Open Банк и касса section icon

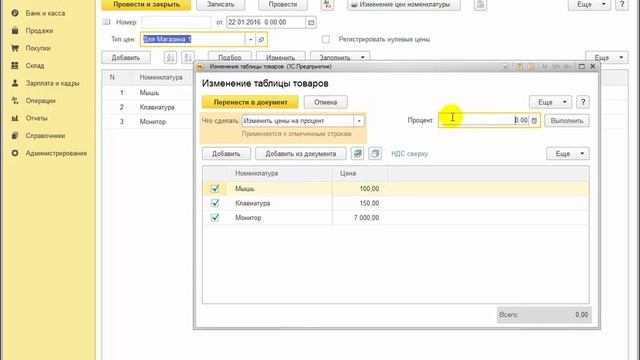(15, 13)
